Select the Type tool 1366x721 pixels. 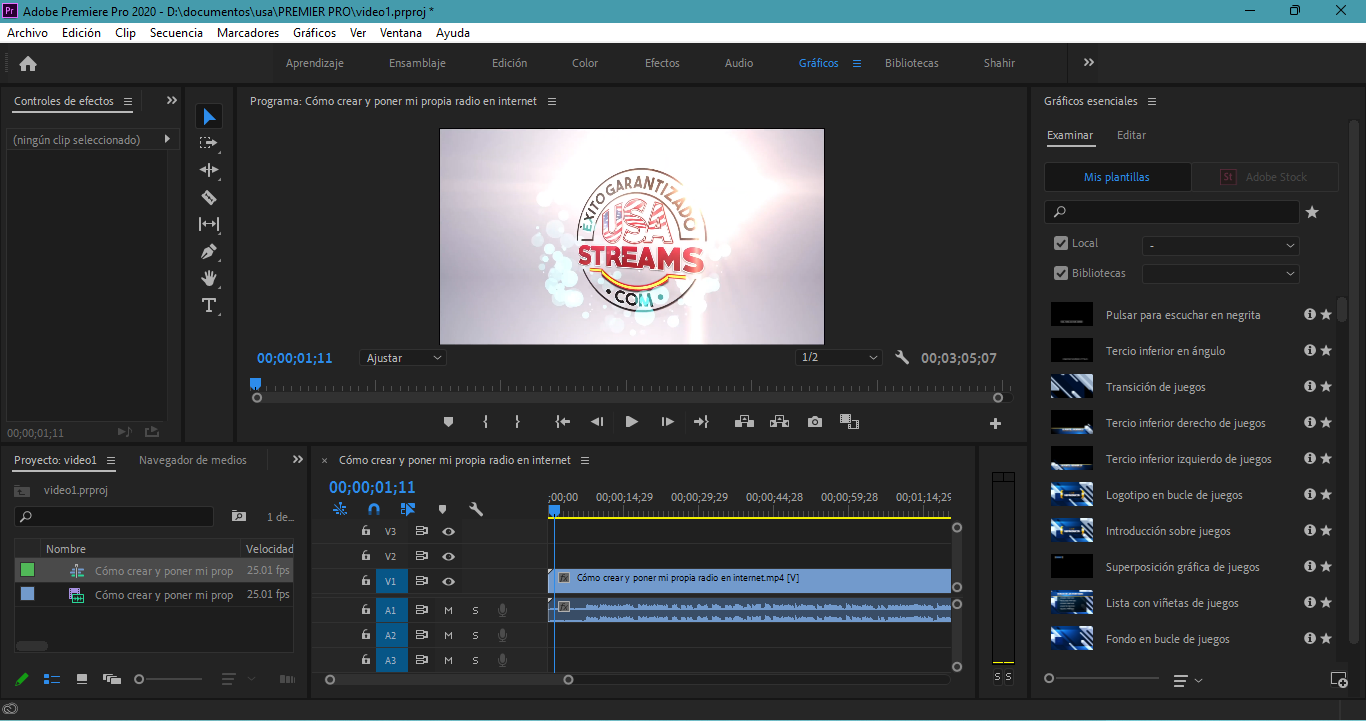[x=208, y=305]
